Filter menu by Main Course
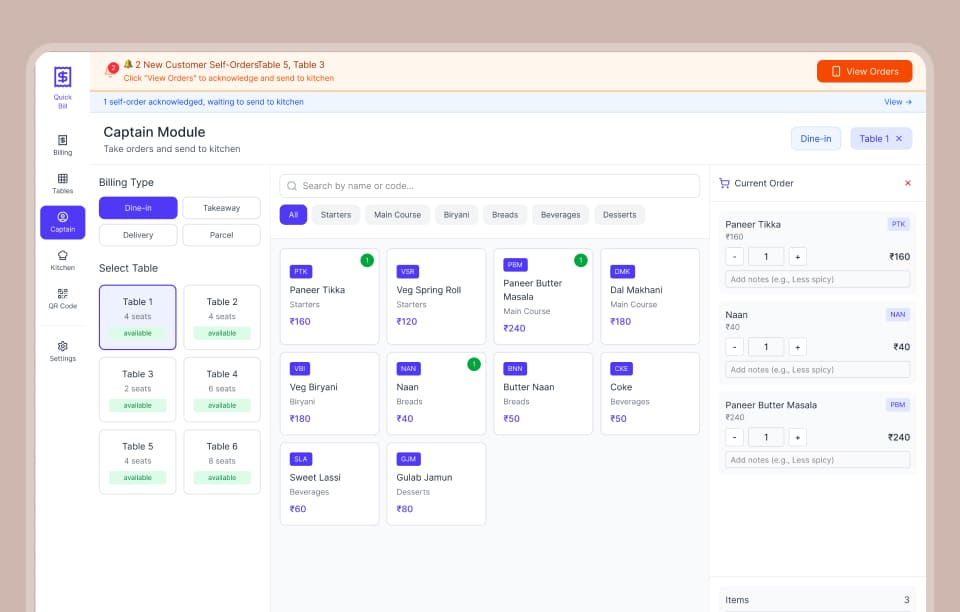 (x=397, y=215)
